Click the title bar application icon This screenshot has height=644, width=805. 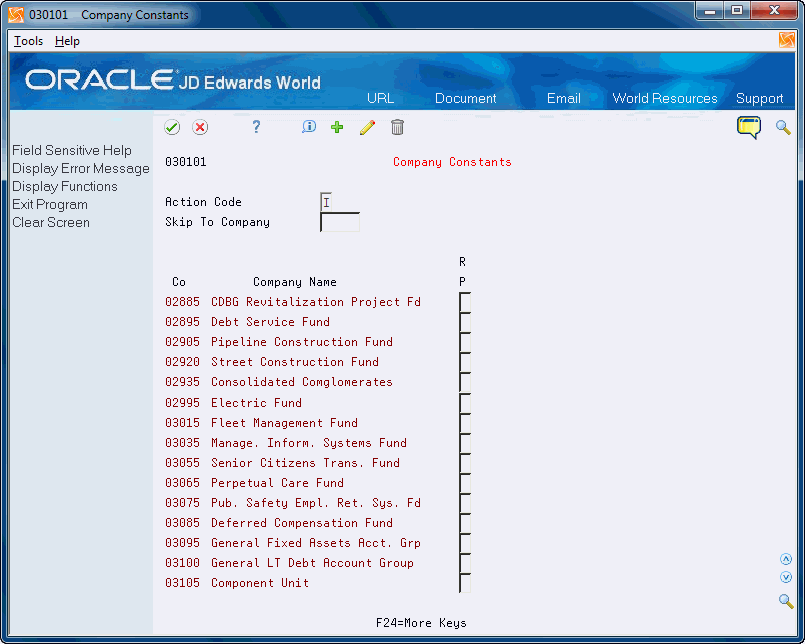pos(16,15)
